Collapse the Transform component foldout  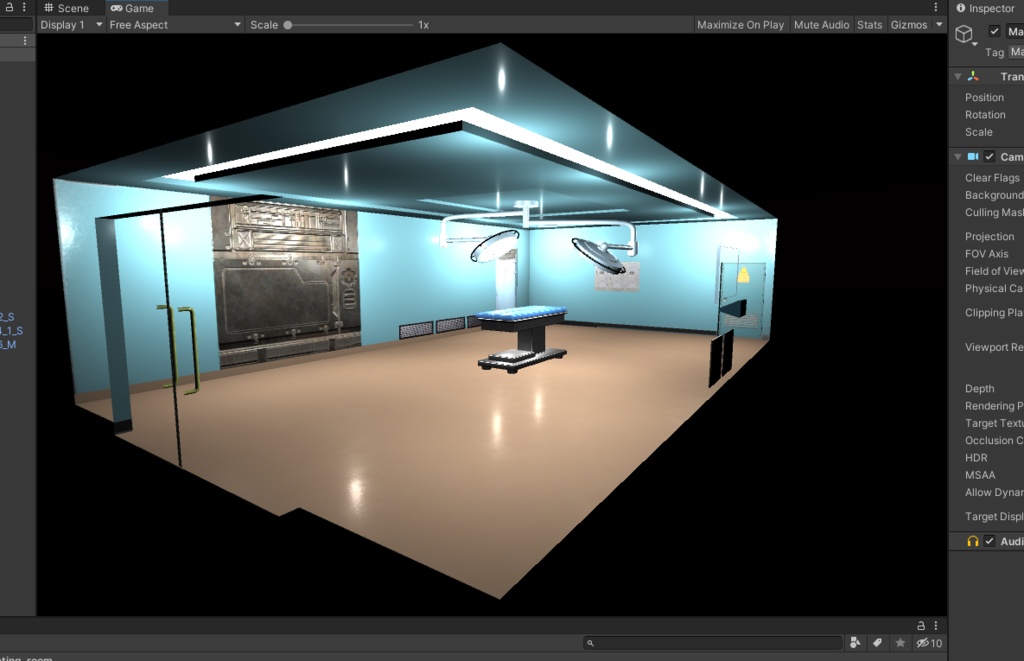point(957,76)
